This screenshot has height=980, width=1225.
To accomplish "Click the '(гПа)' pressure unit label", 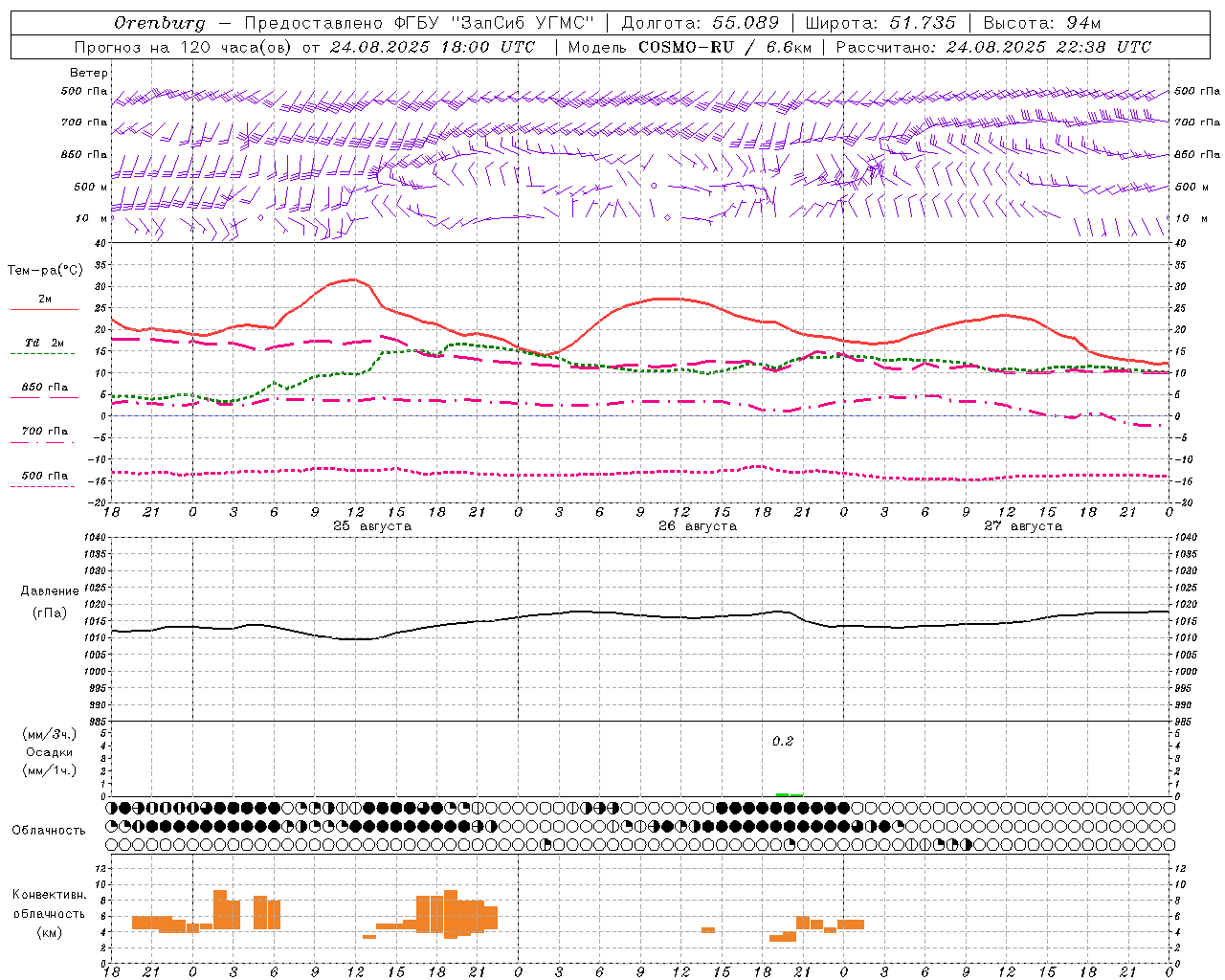I will [x=49, y=613].
